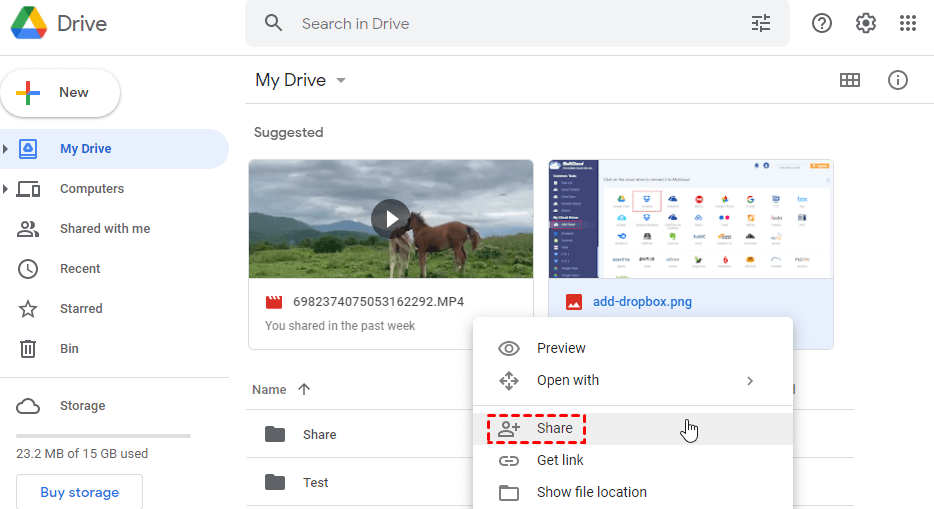934x509 pixels.
Task: Switch to grid layout view
Action: 850,81
